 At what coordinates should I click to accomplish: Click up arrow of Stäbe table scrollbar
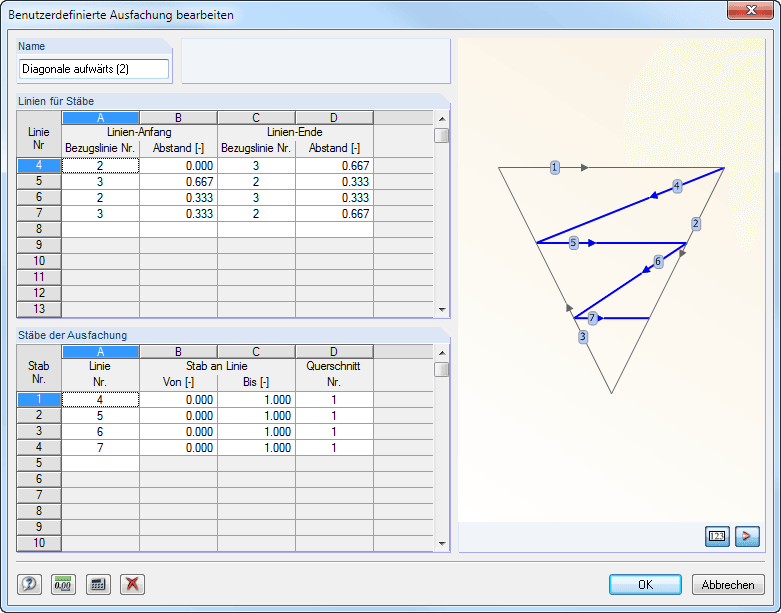point(442,353)
